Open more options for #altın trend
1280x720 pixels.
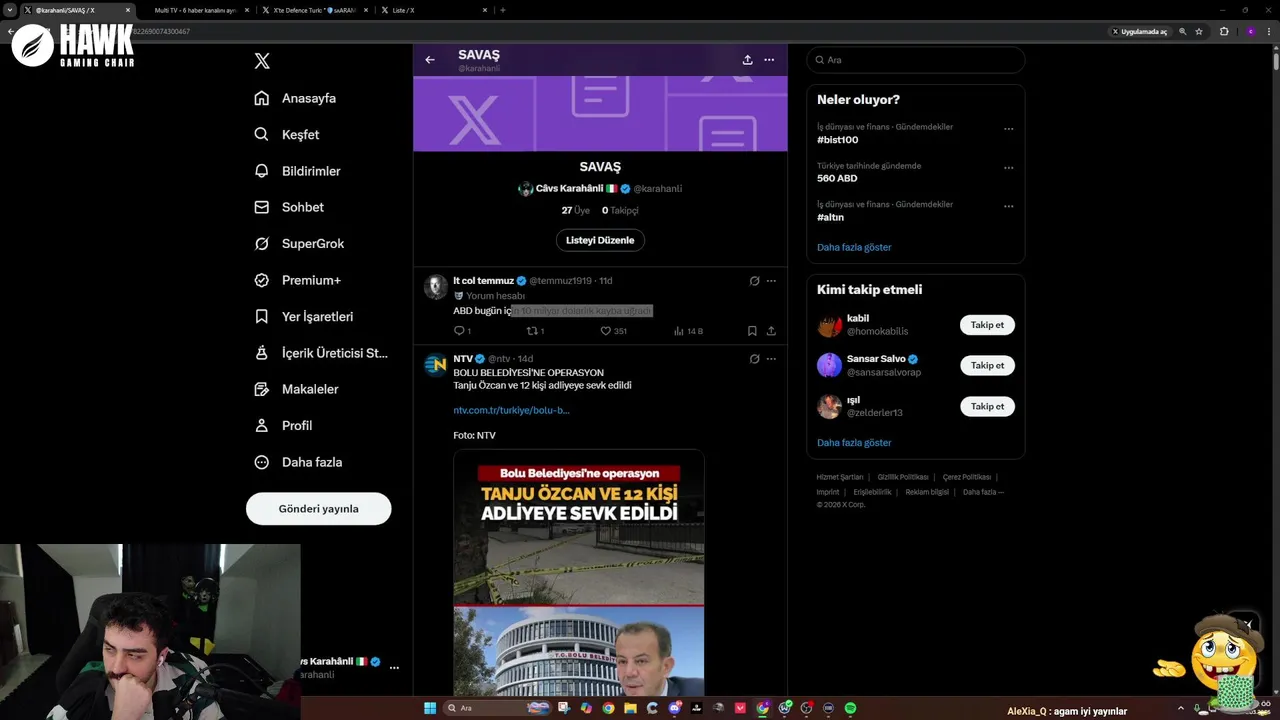pyautogui.click(x=1008, y=207)
